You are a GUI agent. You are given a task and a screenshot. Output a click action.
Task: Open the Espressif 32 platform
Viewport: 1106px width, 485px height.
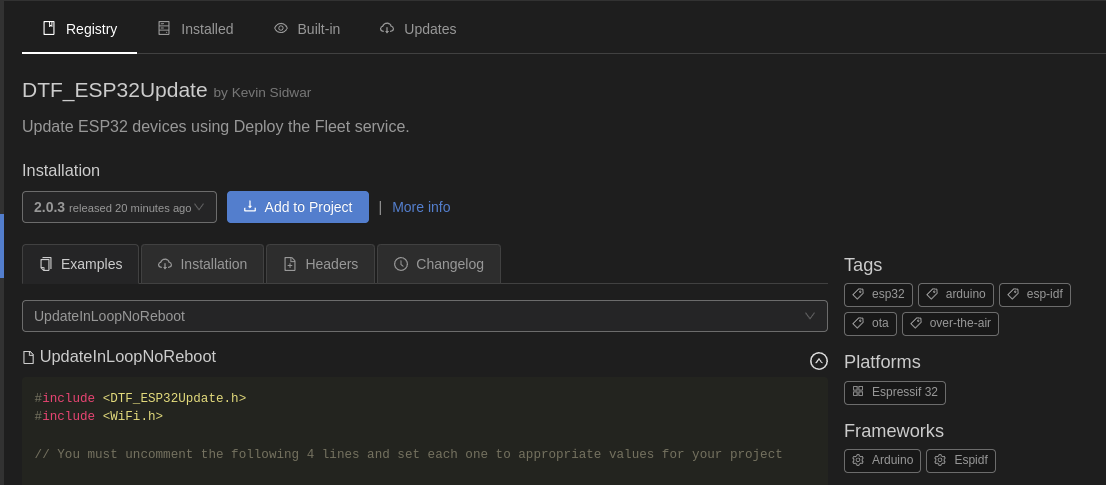pos(894,393)
